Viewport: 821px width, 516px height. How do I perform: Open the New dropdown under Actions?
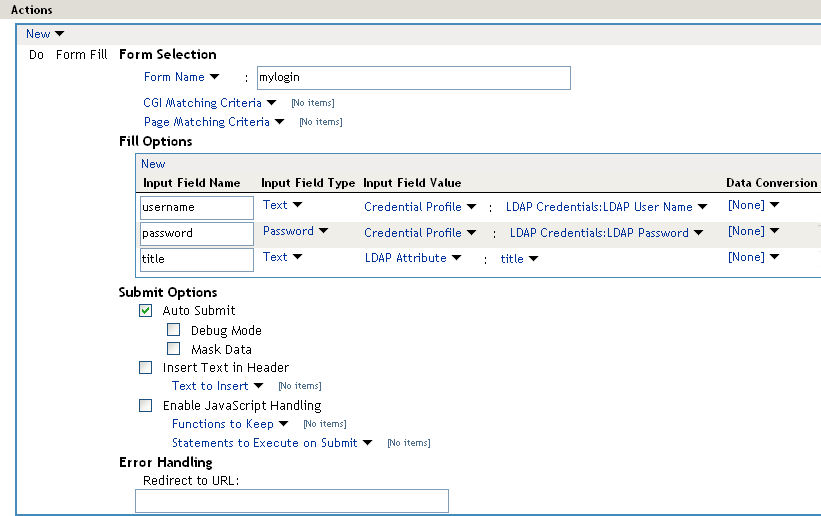(x=45, y=34)
